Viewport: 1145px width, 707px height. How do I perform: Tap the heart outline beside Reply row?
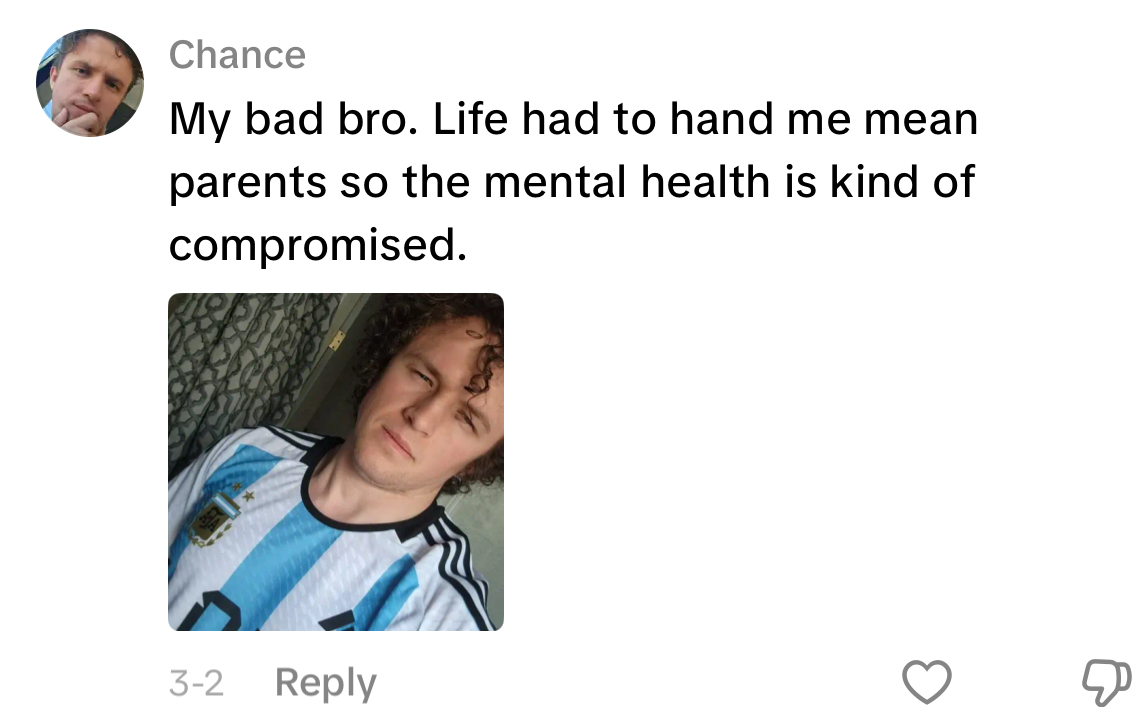(927, 682)
